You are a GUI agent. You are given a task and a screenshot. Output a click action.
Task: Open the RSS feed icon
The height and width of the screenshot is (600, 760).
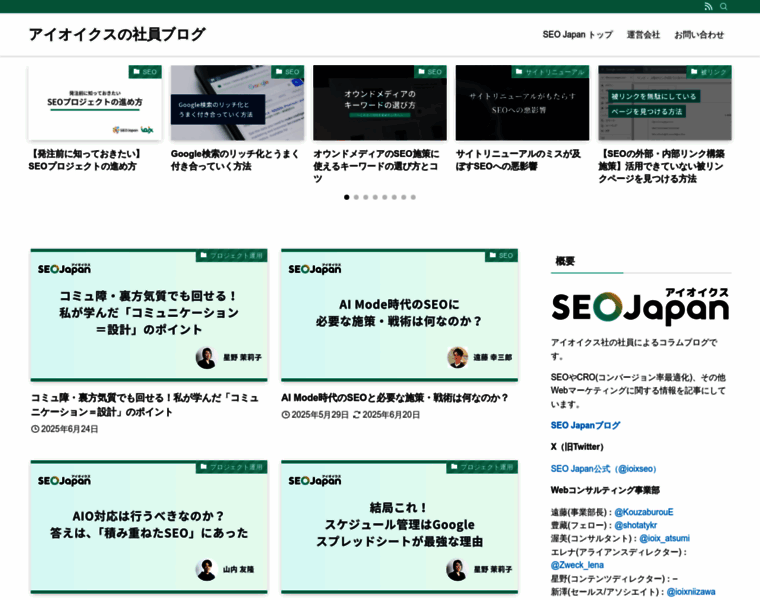tap(708, 6)
